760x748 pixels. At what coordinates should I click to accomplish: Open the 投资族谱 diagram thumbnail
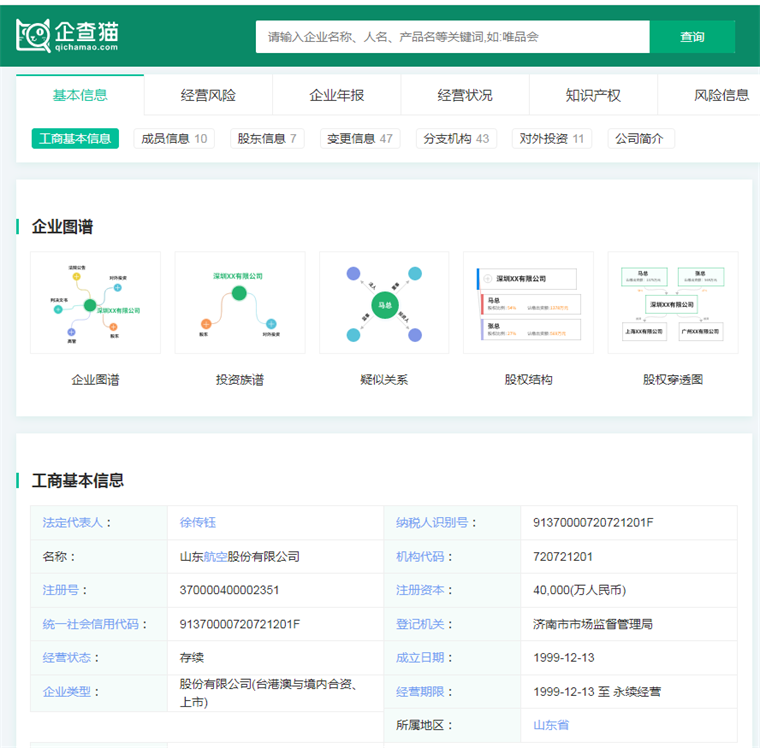(239, 302)
